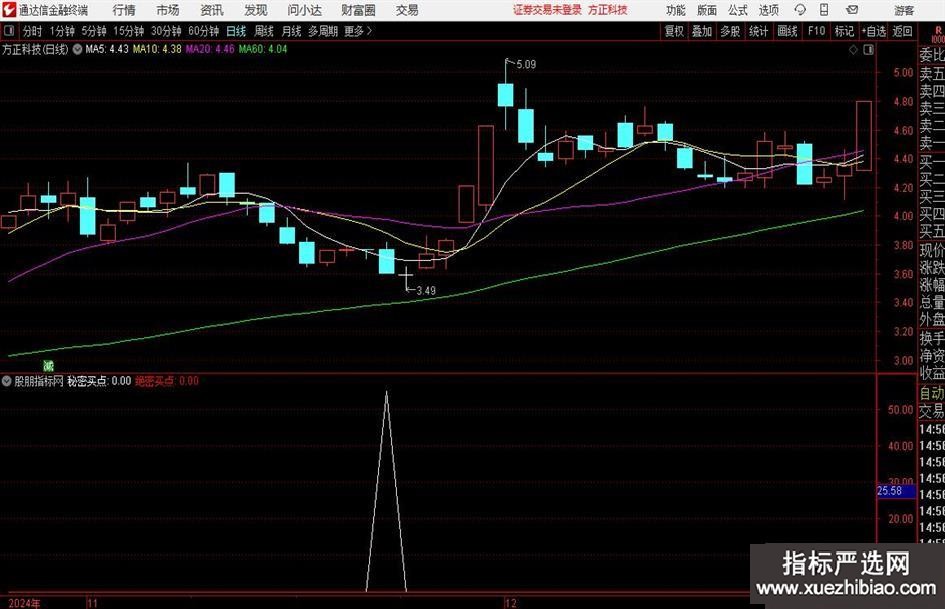The height and width of the screenshot is (609, 945).
Task: Open the 行情 menu
Action: tap(124, 10)
